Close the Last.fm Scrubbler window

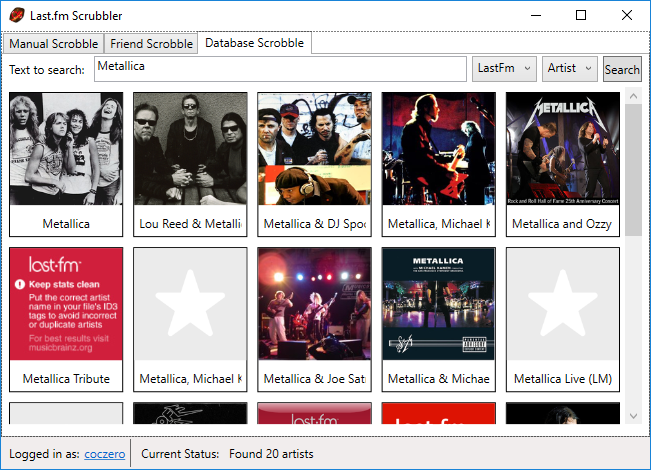627,15
